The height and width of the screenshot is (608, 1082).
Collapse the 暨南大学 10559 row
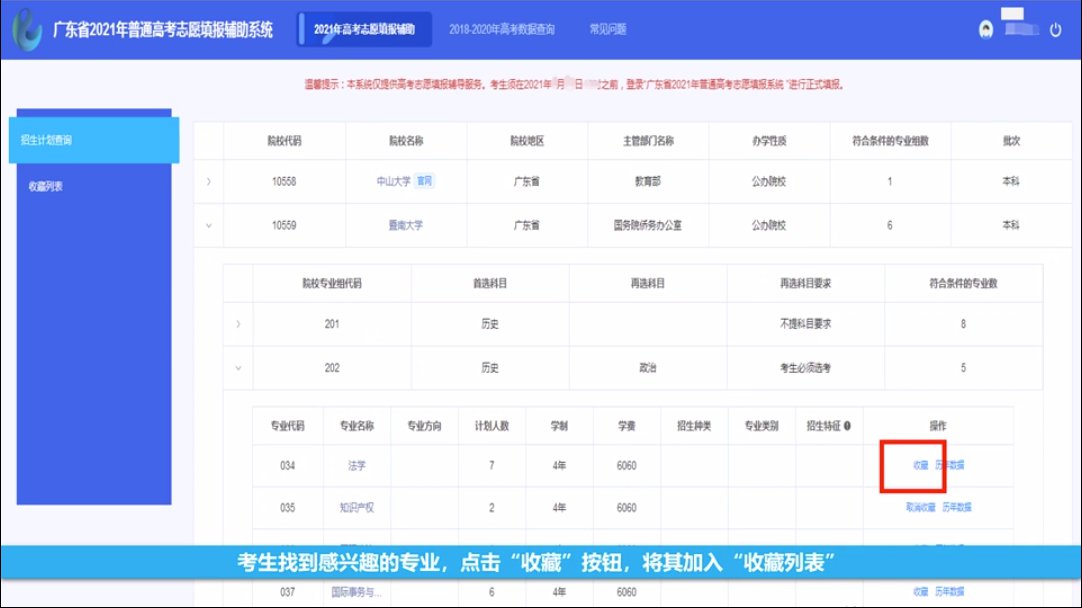coord(208,225)
